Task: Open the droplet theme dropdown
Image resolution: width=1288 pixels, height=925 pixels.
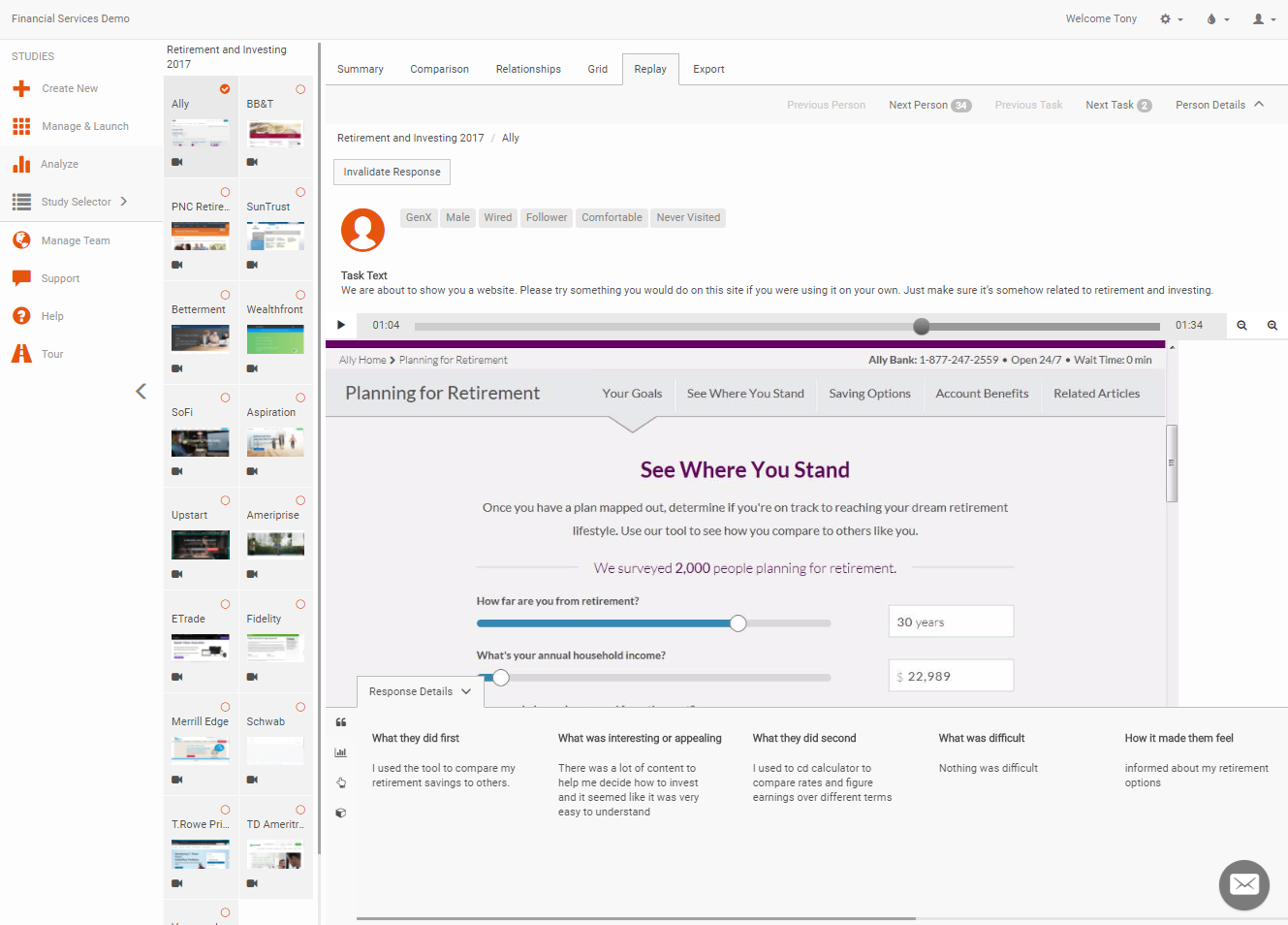Action: (1217, 19)
